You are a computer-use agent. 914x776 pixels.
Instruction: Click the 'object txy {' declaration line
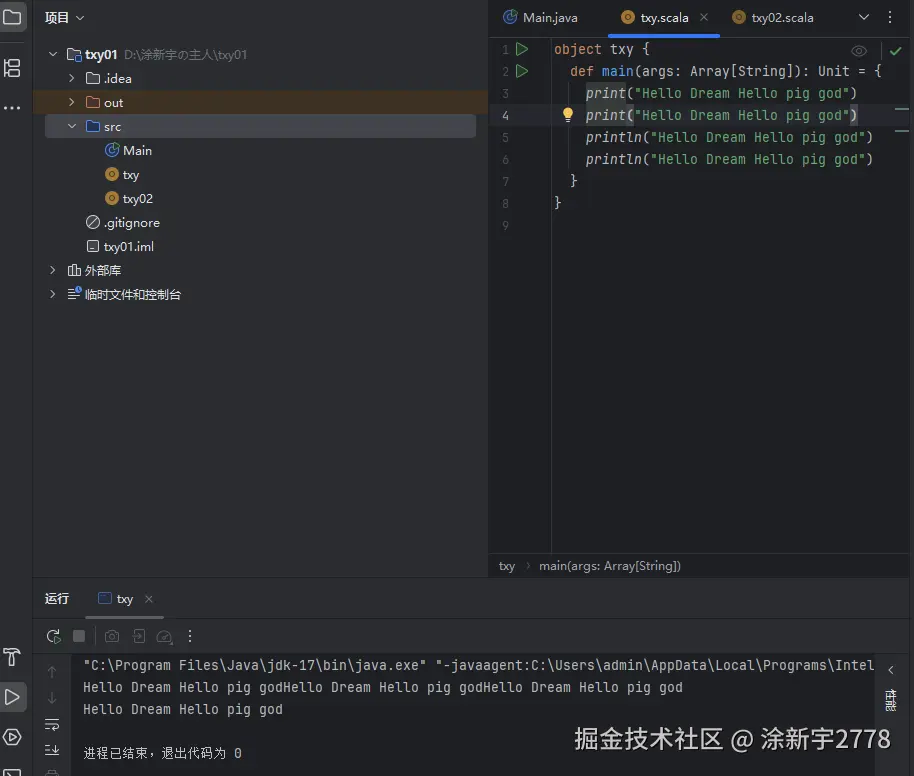pos(602,50)
